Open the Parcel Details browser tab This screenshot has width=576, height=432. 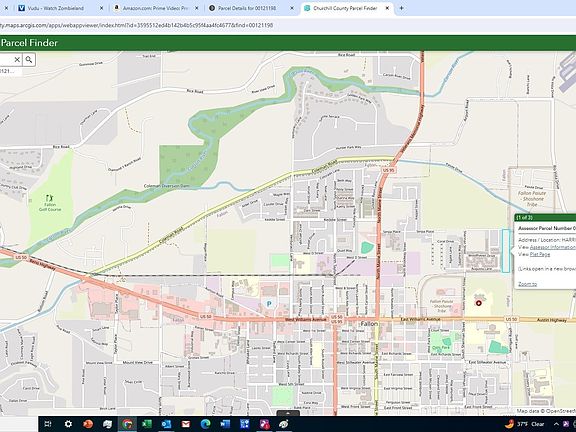247,8
